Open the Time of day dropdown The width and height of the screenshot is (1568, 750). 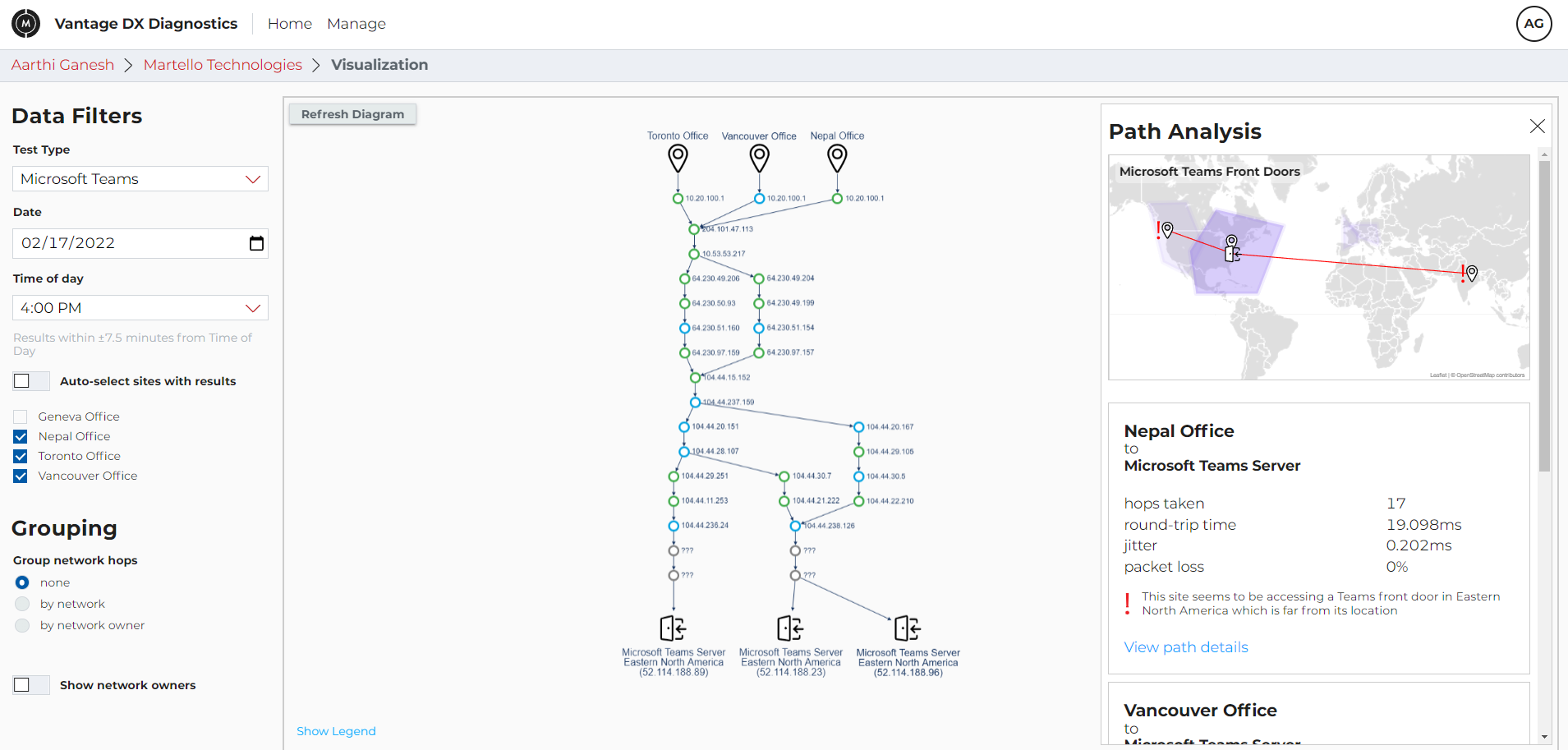click(x=140, y=308)
